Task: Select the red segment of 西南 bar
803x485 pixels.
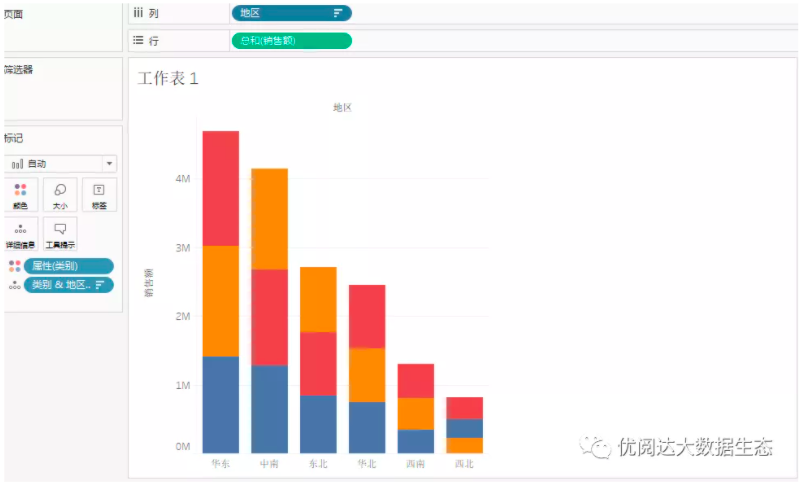Action: (415, 380)
